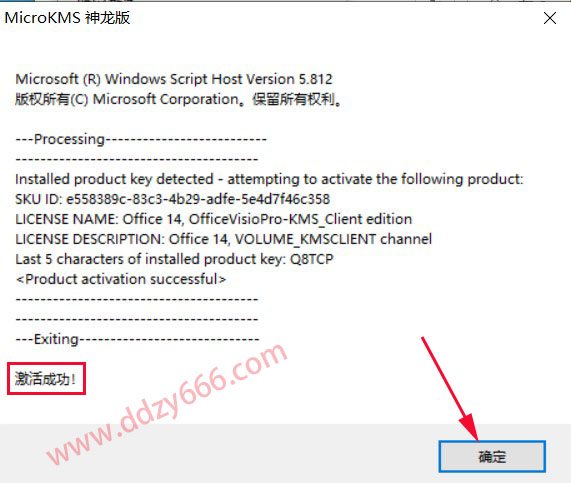Click the LICENSE NAME OfficeVisioPro line
Screen dimensions: 571x483
click(214, 219)
